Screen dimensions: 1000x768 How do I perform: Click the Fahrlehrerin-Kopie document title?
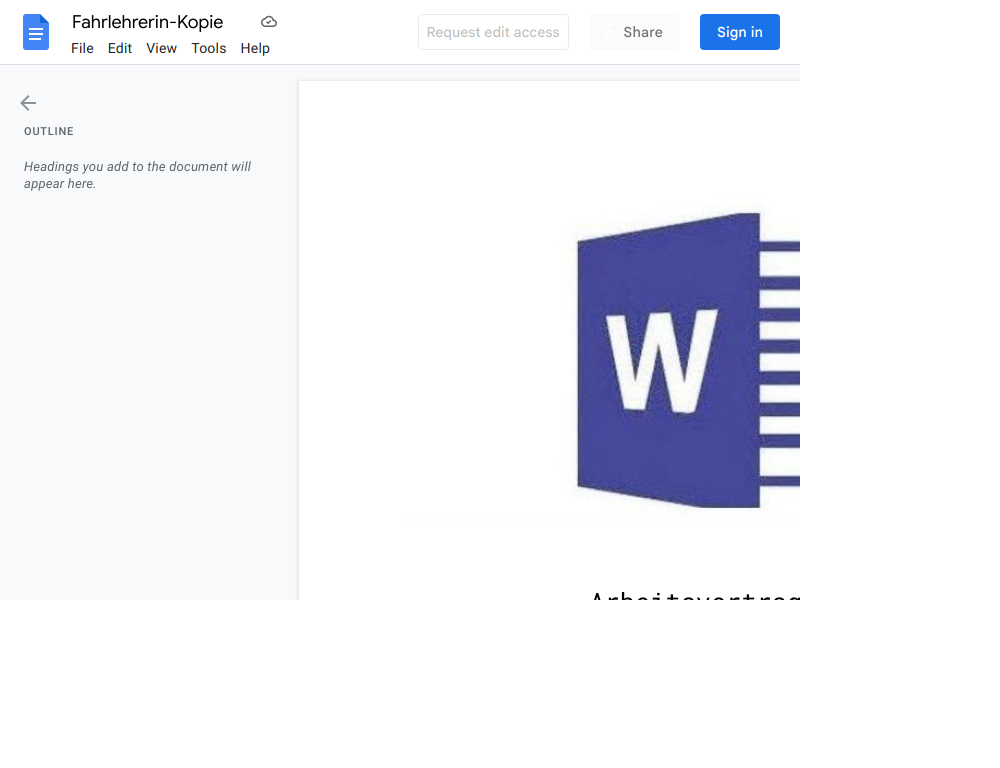coord(147,22)
